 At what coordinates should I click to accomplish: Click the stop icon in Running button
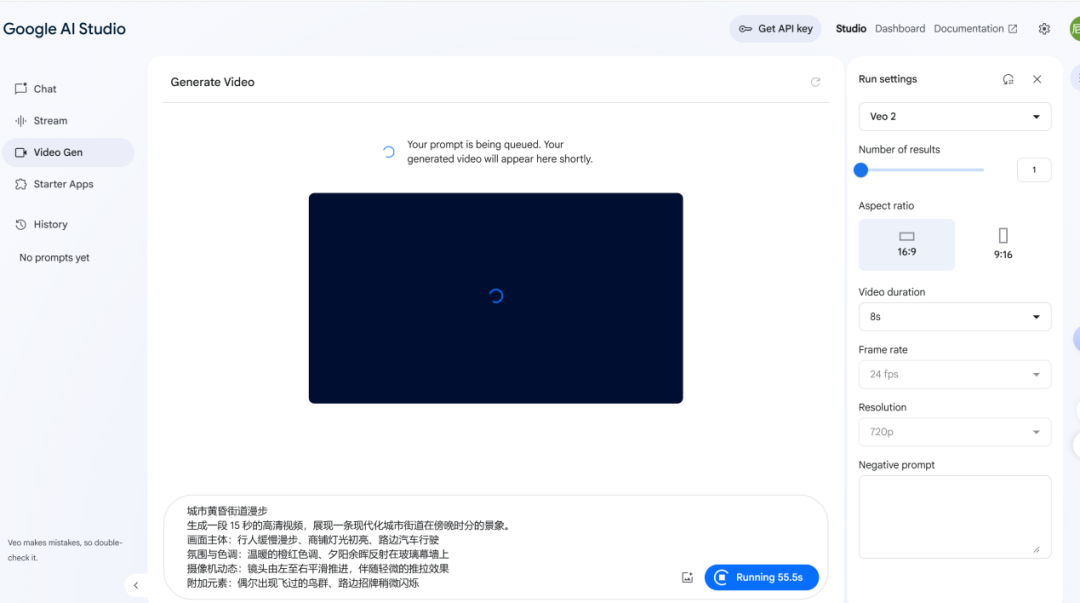click(721, 578)
